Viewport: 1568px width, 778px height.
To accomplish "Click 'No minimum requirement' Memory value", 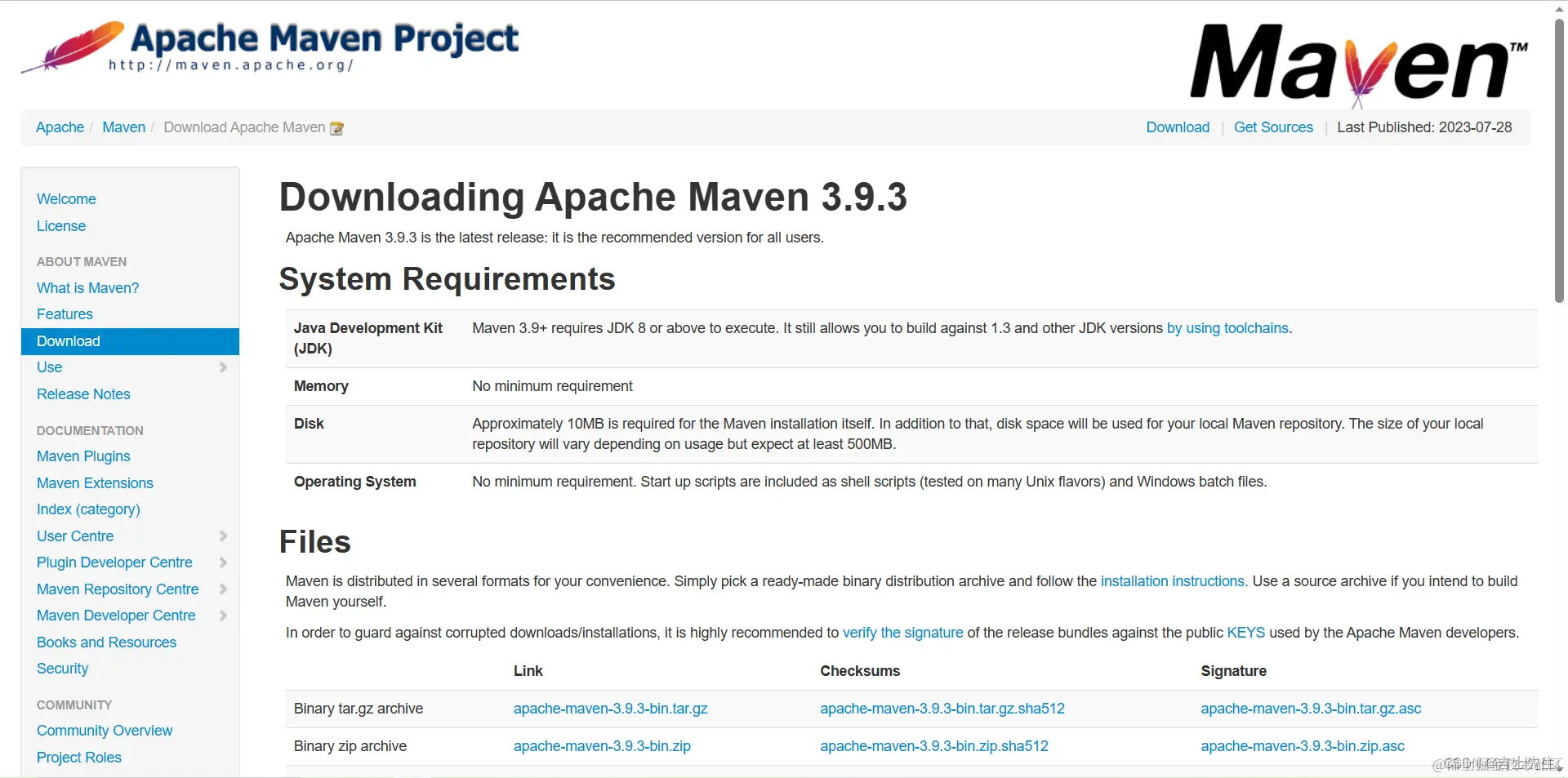I will pos(552,386).
